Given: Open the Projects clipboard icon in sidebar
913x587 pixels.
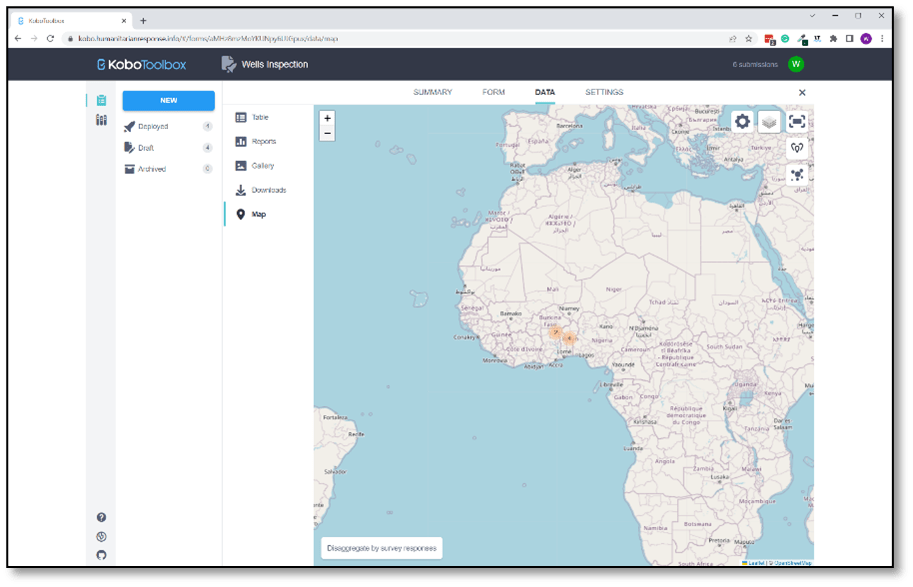Looking at the screenshot, I should coord(101,100).
